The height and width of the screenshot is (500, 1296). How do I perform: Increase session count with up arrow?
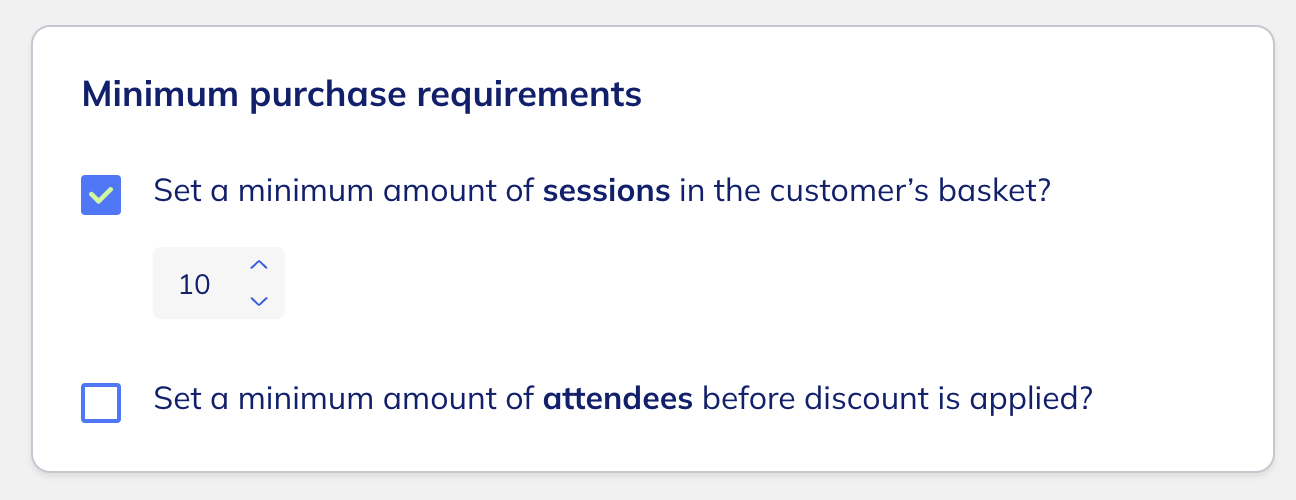tap(259, 265)
